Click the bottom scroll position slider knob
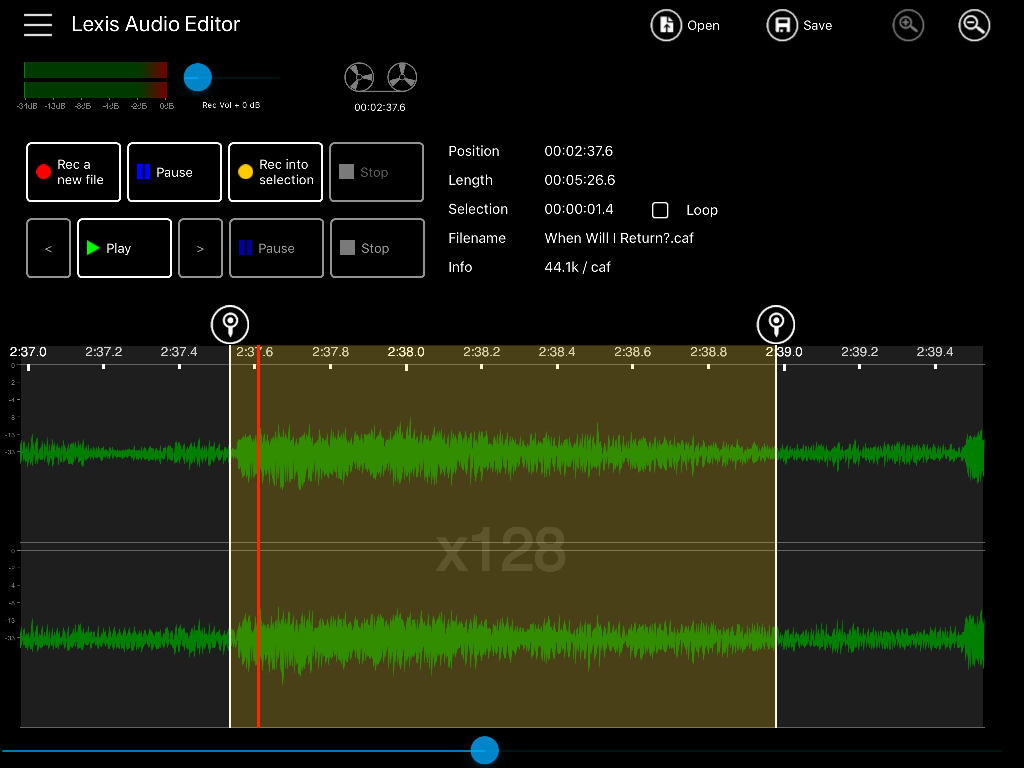 (x=485, y=750)
